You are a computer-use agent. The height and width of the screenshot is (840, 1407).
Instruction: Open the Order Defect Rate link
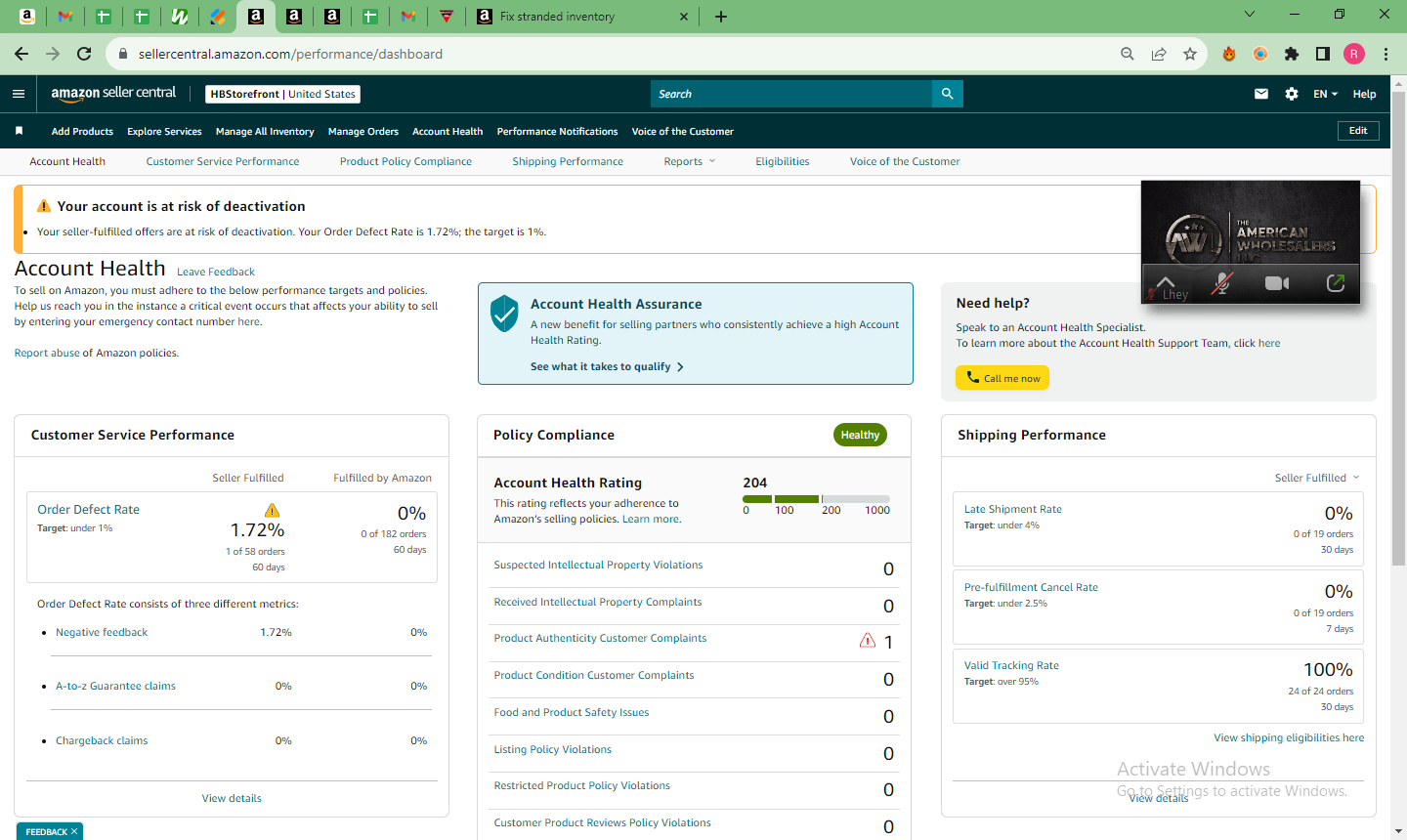pos(89,509)
